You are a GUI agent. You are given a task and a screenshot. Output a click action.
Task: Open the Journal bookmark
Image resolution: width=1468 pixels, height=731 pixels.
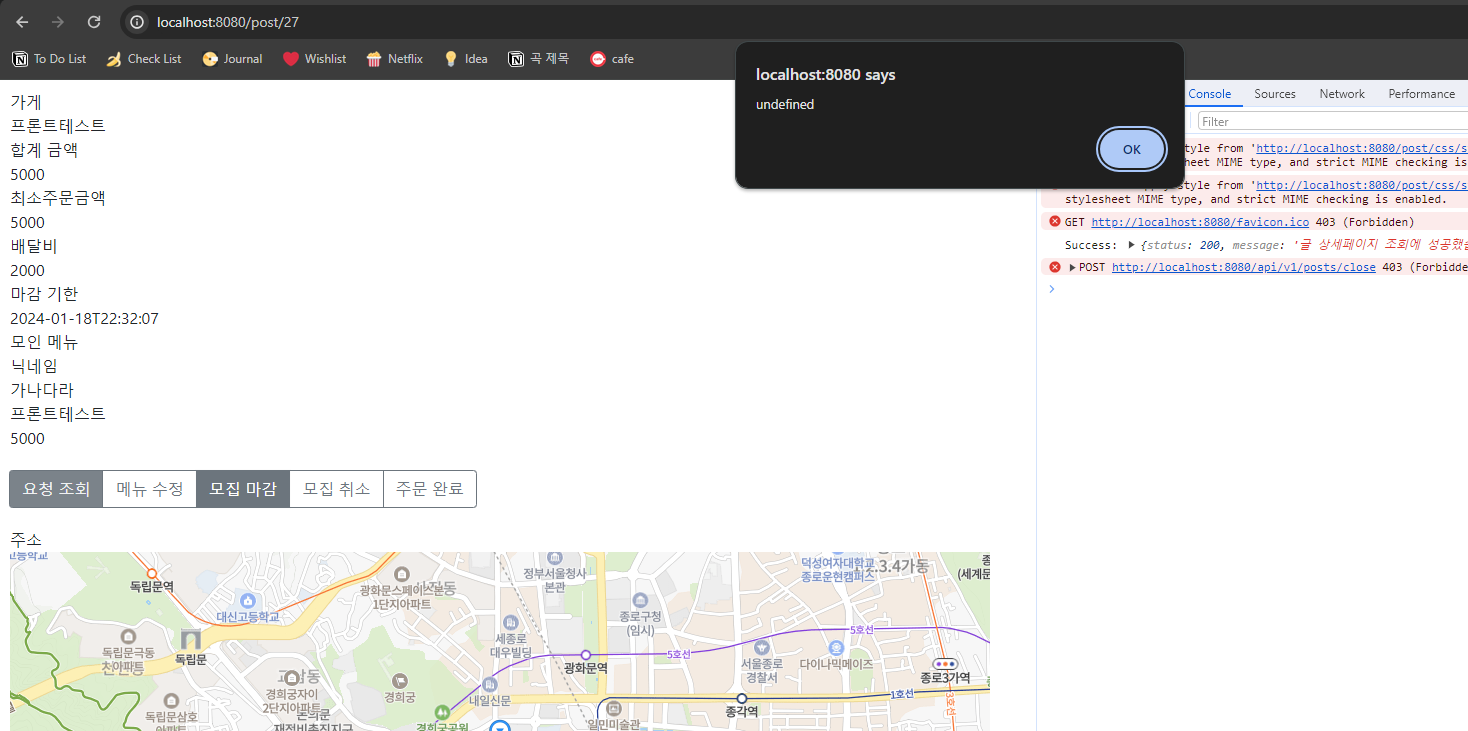pyautogui.click(x=232, y=59)
